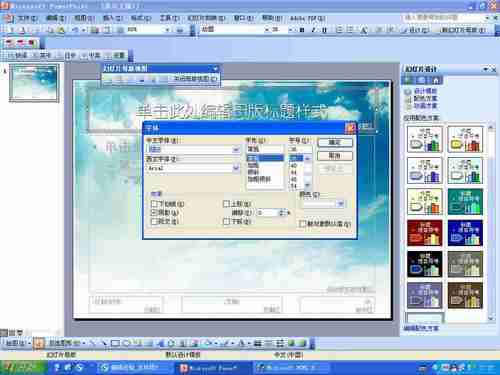Cancel Font dialog with 取消 button
Screen dimensions: 500x375
pos(335,156)
